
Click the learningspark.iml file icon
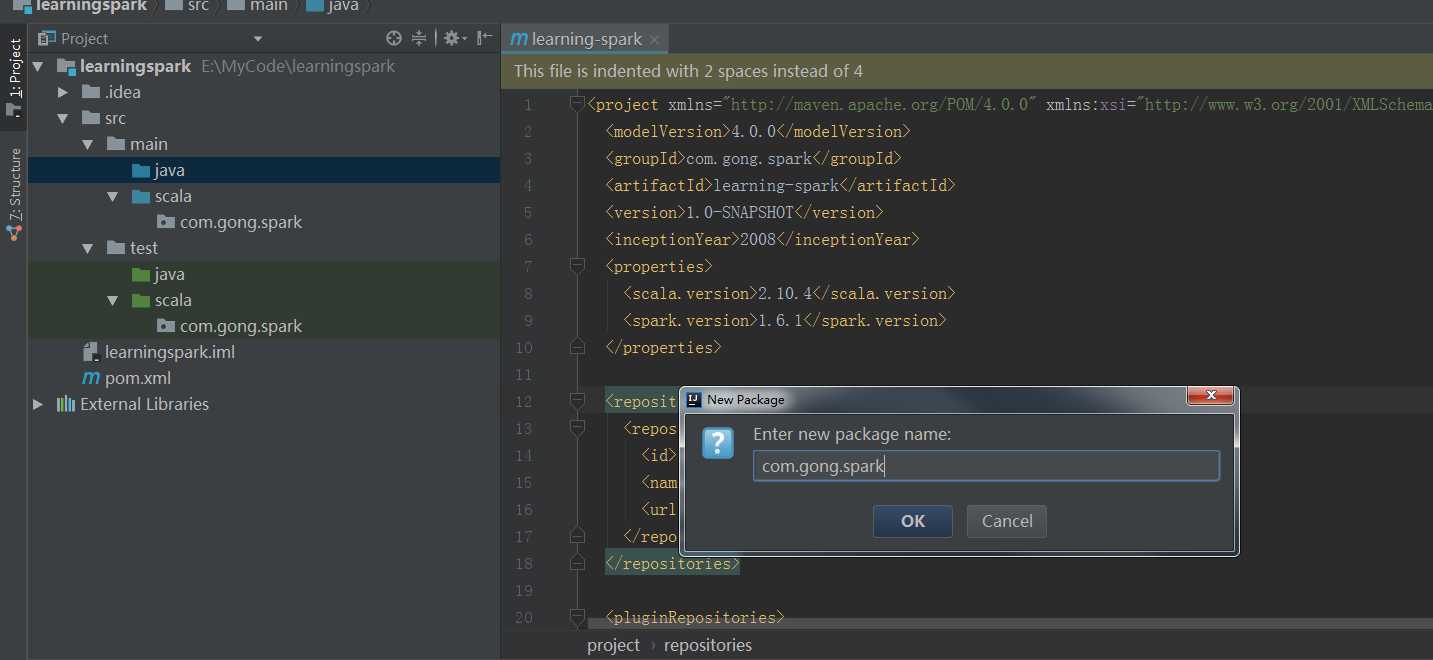90,352
